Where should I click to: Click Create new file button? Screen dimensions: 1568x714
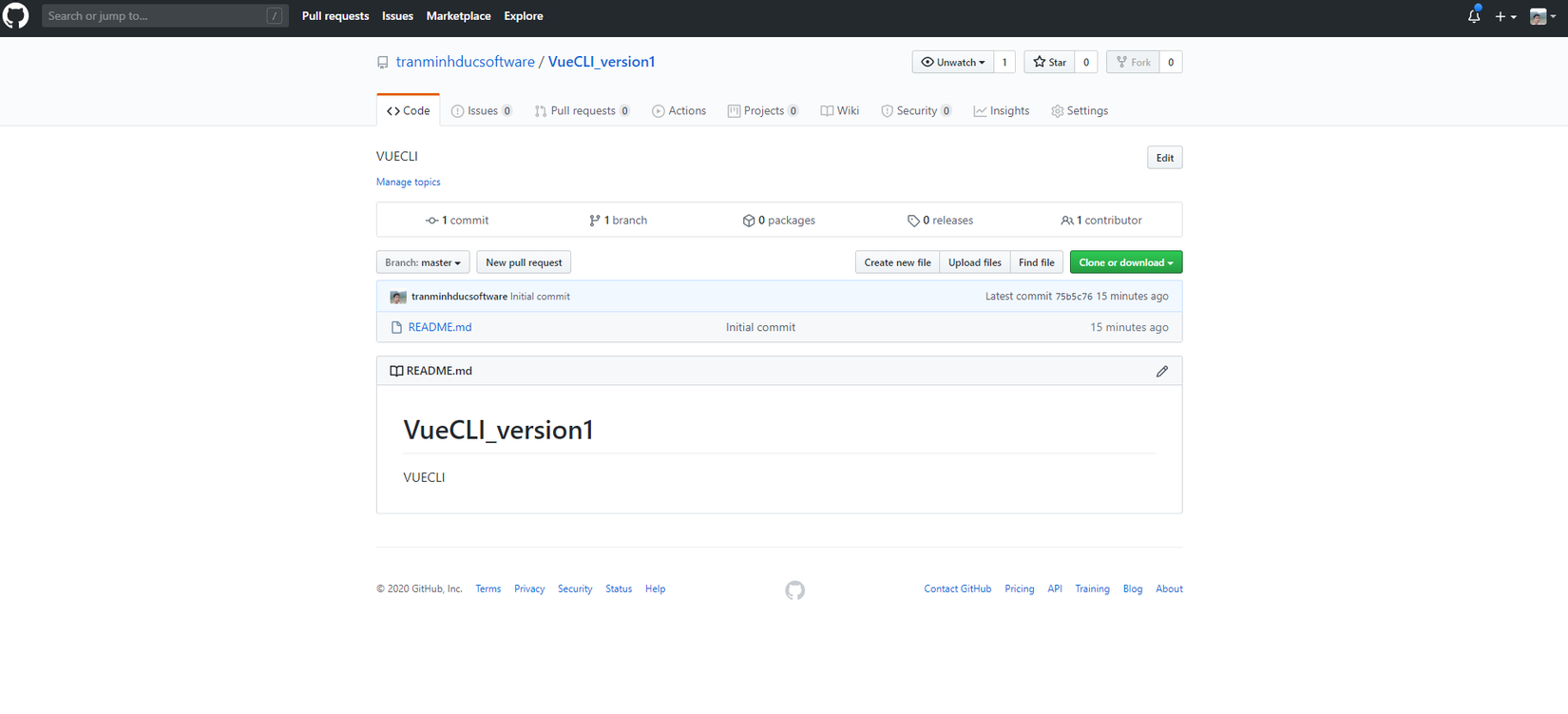click(897, 262)
